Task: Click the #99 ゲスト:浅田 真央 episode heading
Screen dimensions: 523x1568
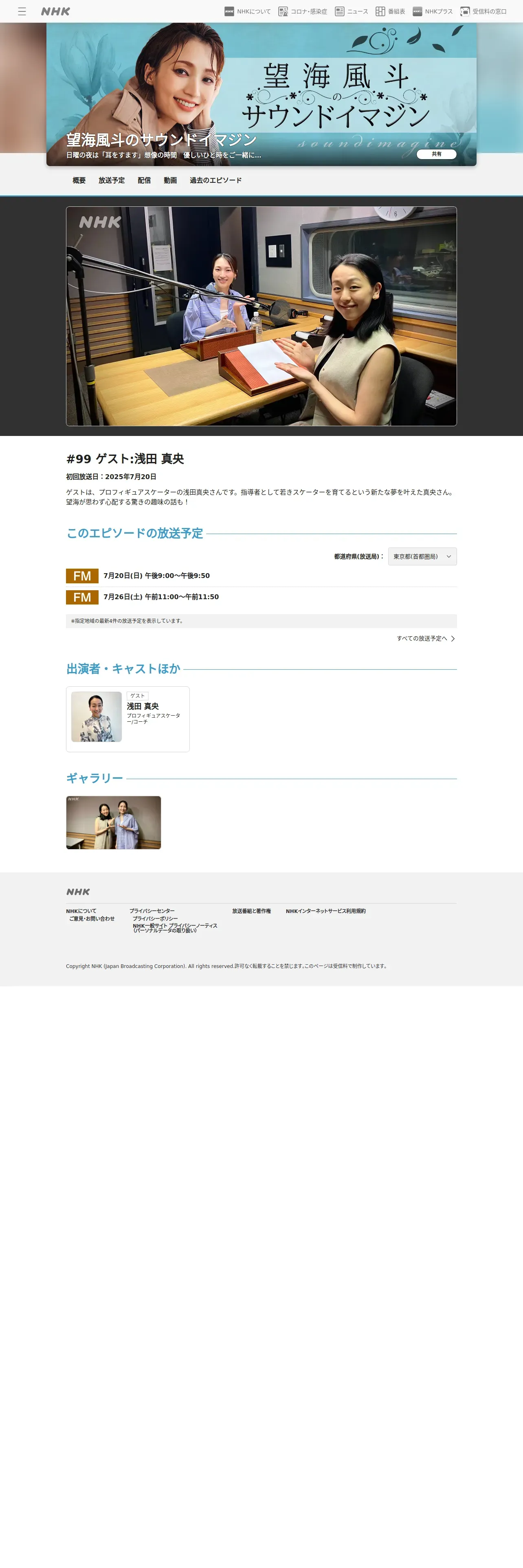Action: (125, 459)
